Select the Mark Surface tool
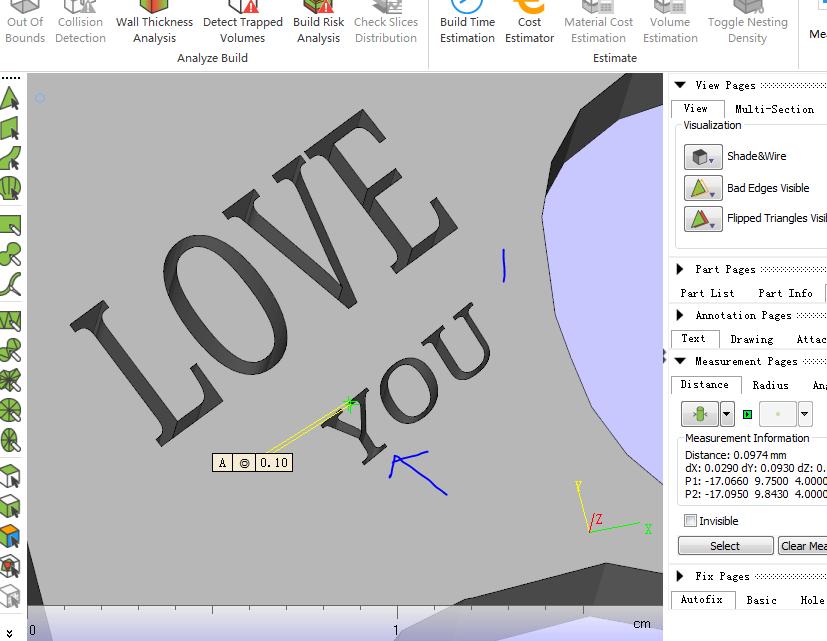This screenshot has height=641, width=827. pos(11,158)
